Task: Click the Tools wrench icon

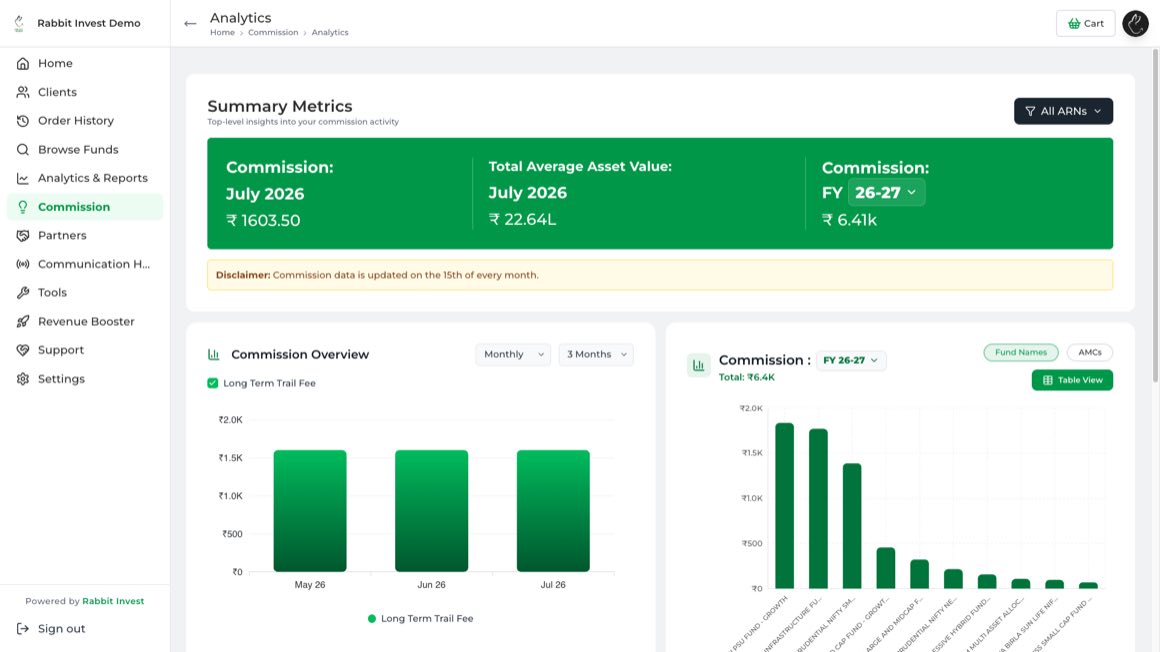Action: (x=23, y=293)
